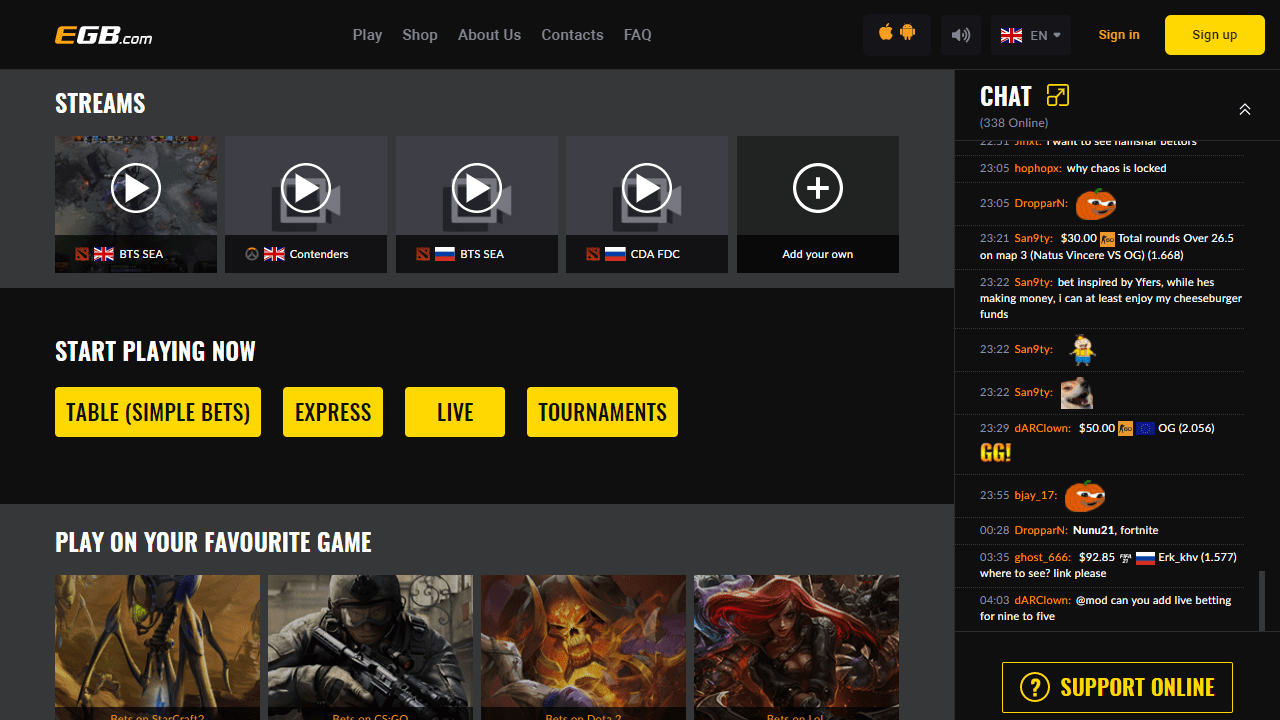Collapse the chat panel with double chevron

pos(1244,109)
